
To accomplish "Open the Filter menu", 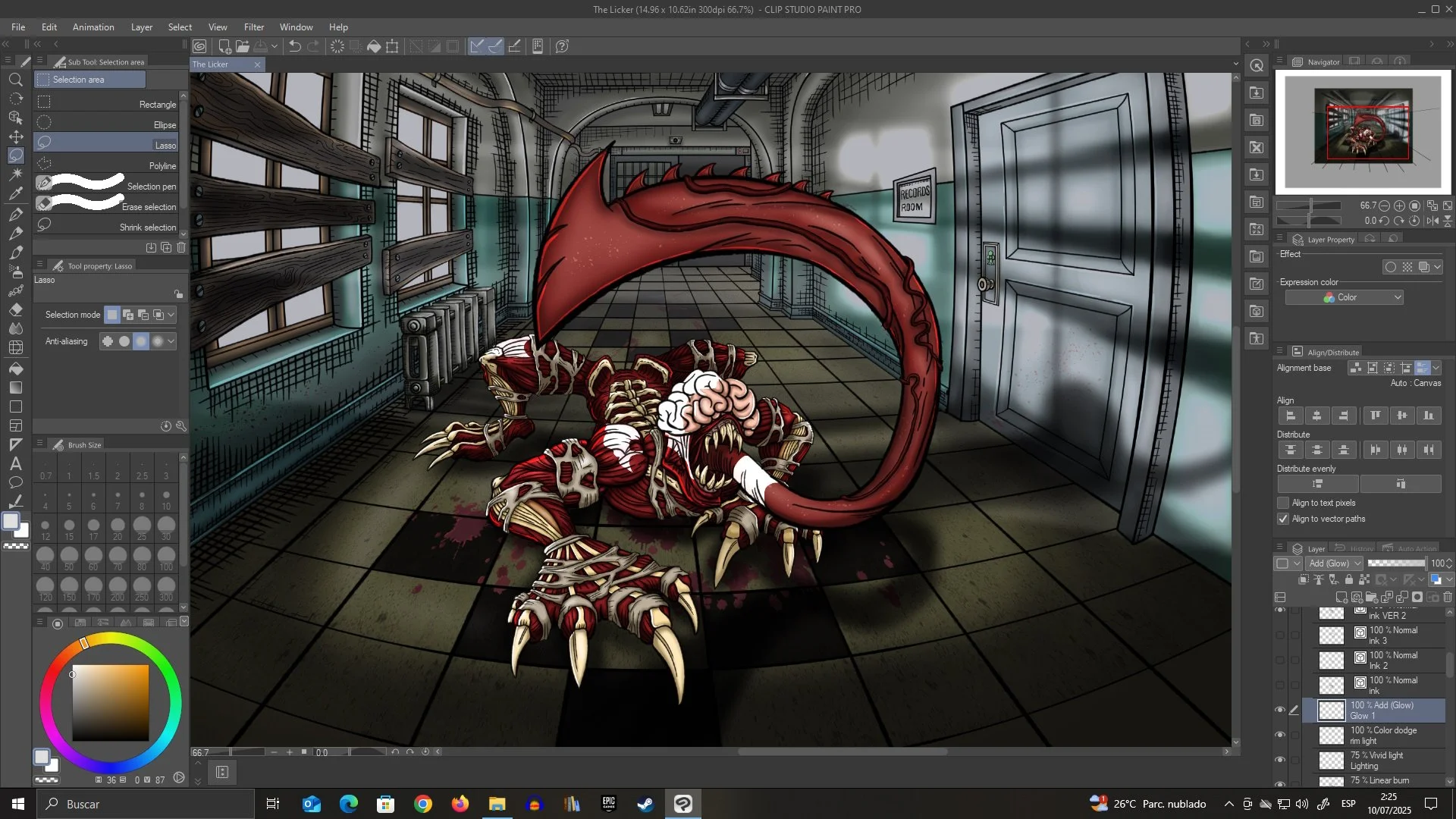I will pyautogui.click(x=253, y=27).
